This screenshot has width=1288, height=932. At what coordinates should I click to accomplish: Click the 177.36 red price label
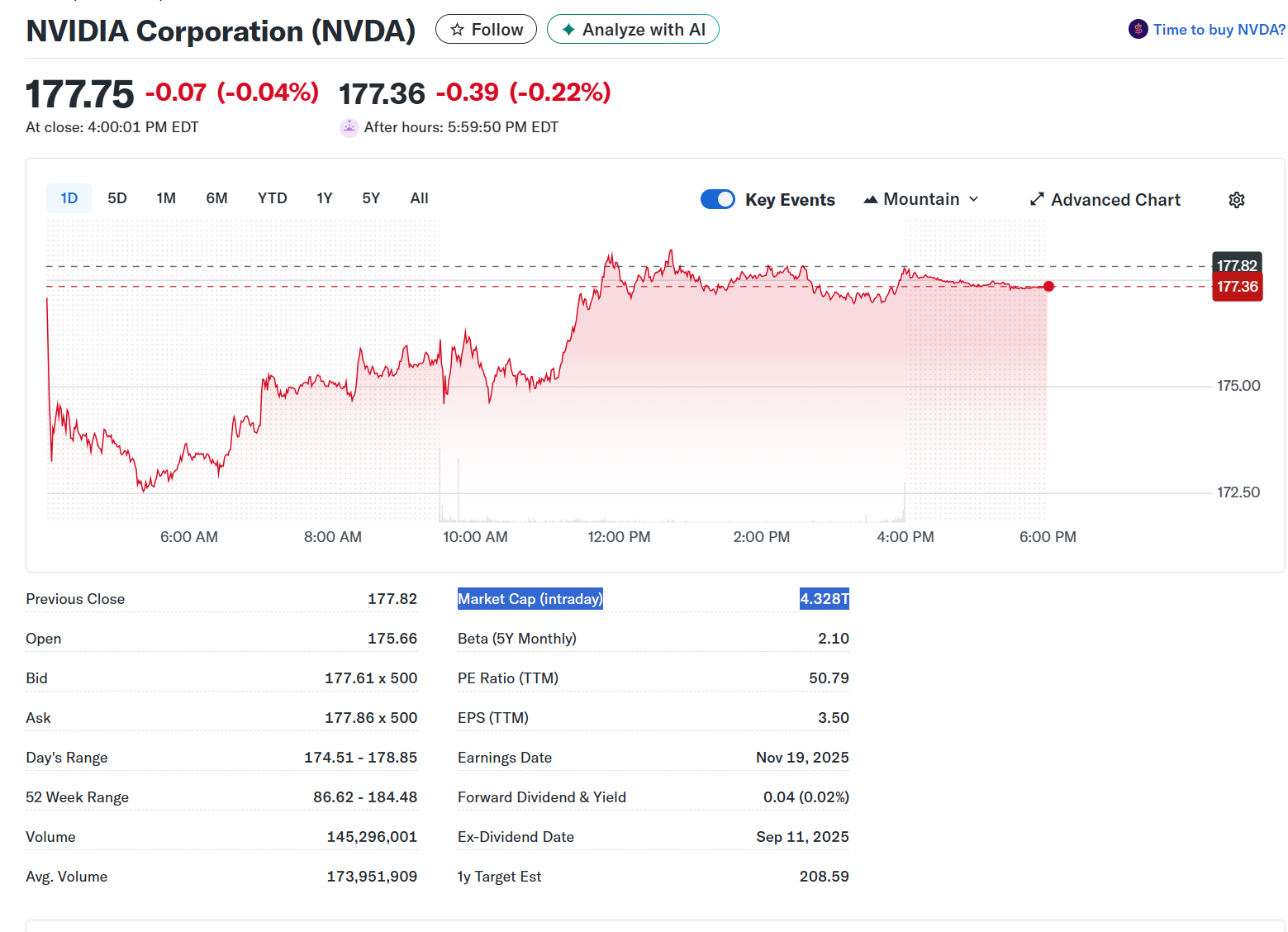click(x=1237, y=288)
